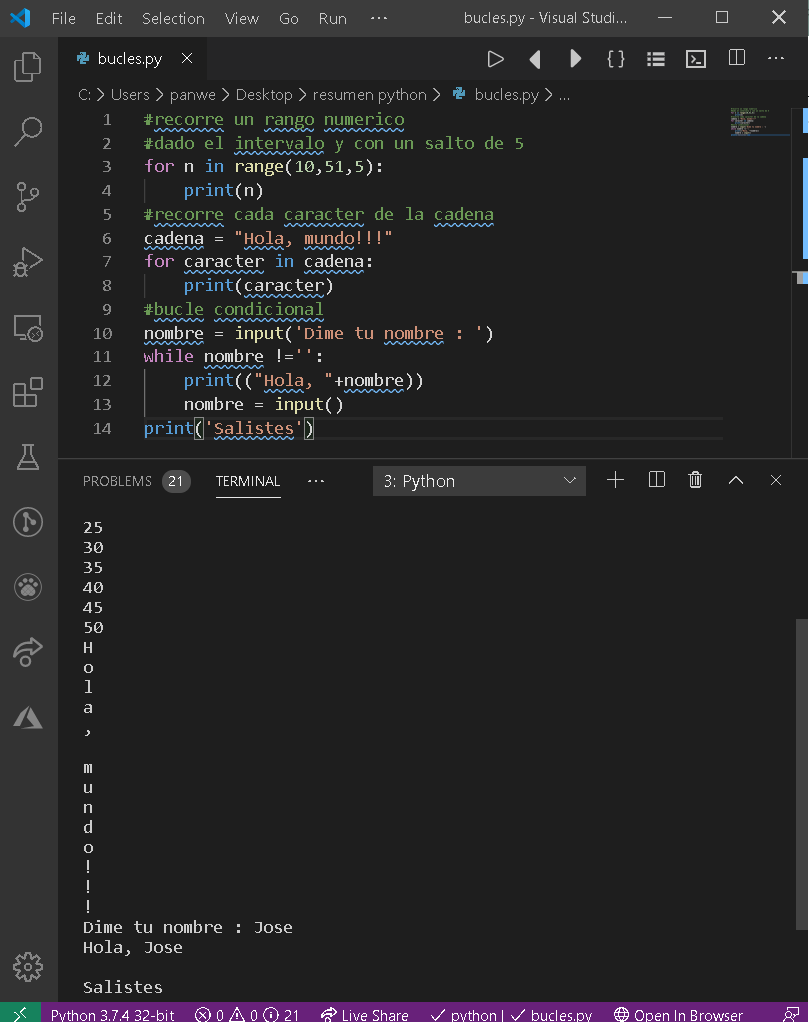809x1022 pixels.
Task: Create a new terminal with plus
Action: (615, 480)
